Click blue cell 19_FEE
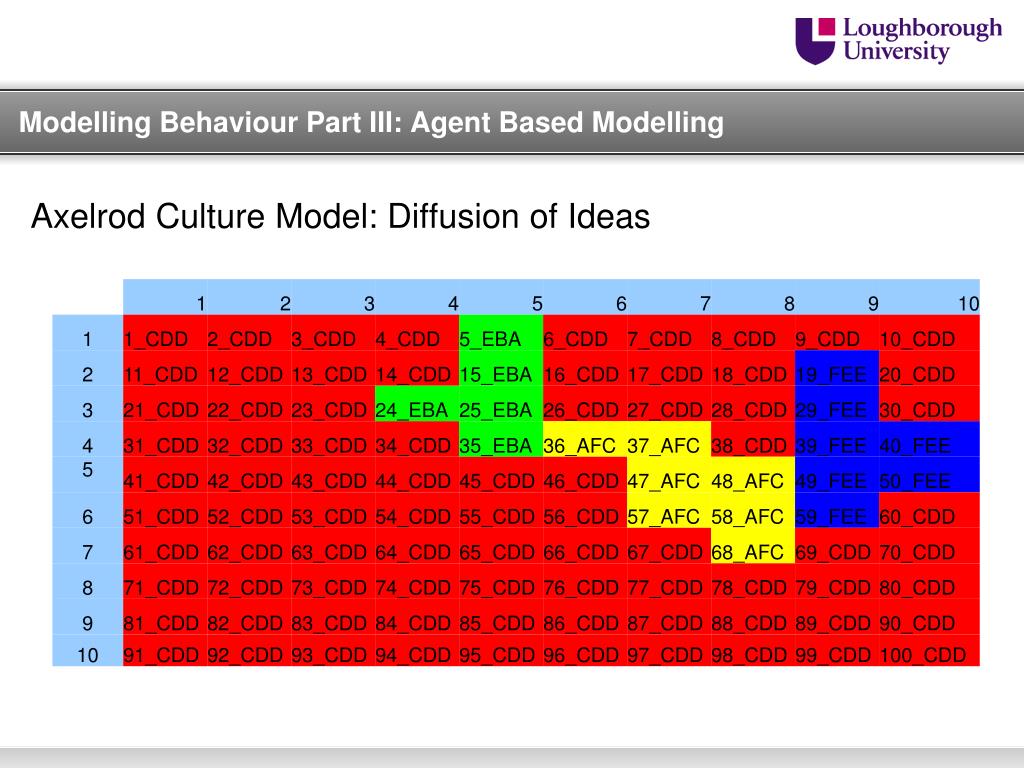This screenshot has height=768, width=1024. click(x=837, y=368)
